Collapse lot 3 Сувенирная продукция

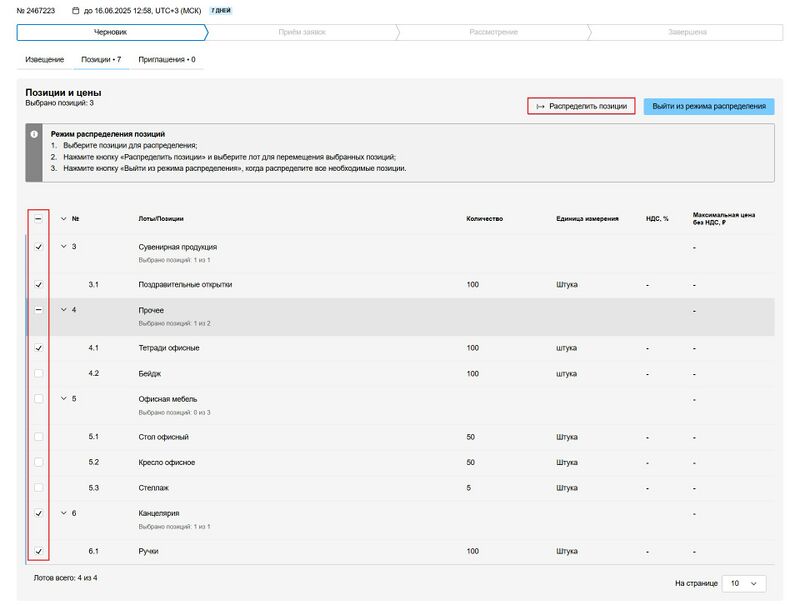[64, 247]
